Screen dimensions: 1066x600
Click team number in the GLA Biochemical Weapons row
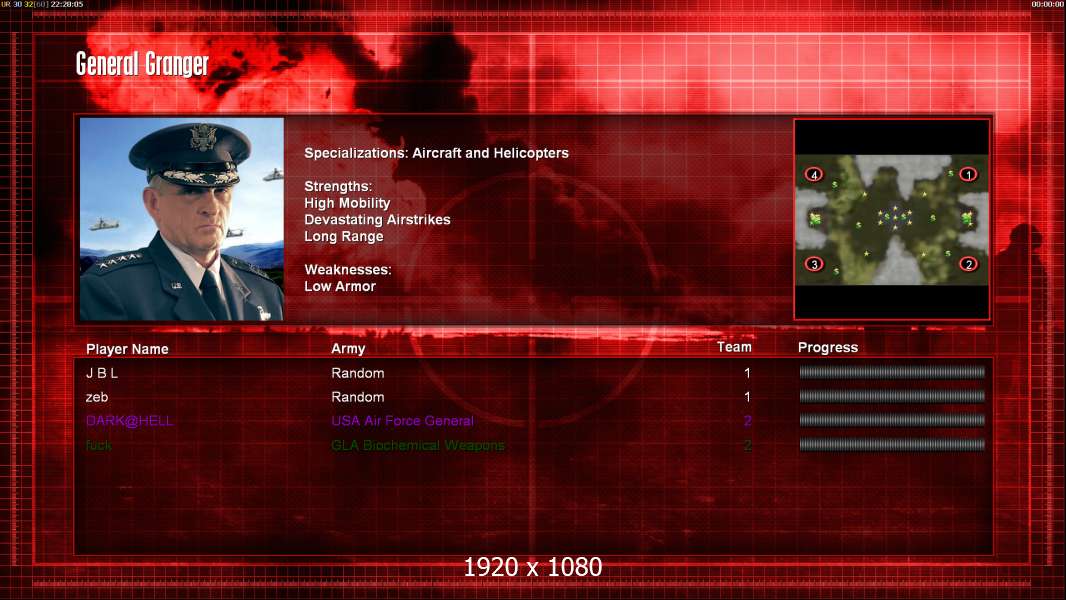(x=747, y=445)
